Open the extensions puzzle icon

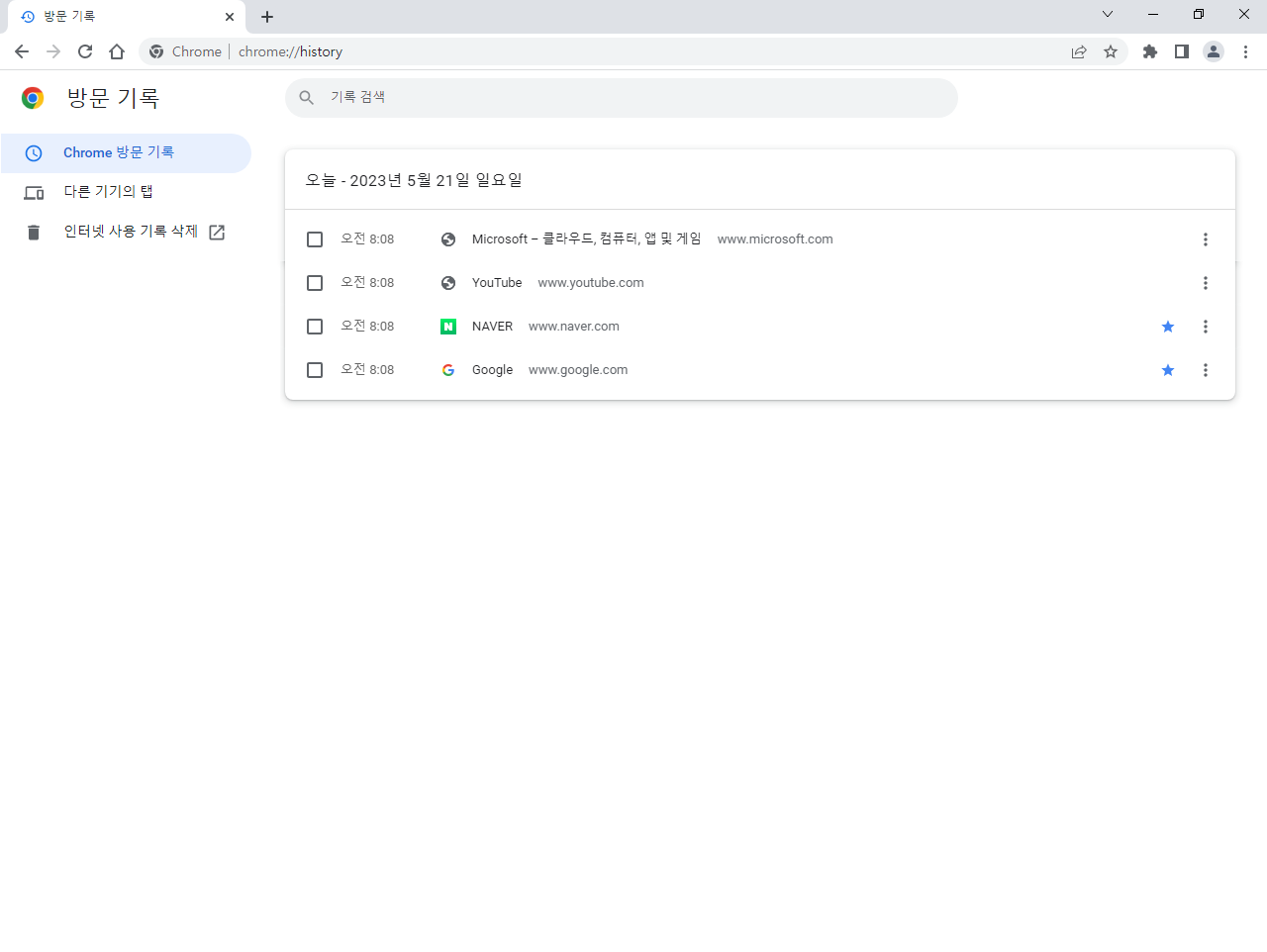click(x=1150, y=51)
